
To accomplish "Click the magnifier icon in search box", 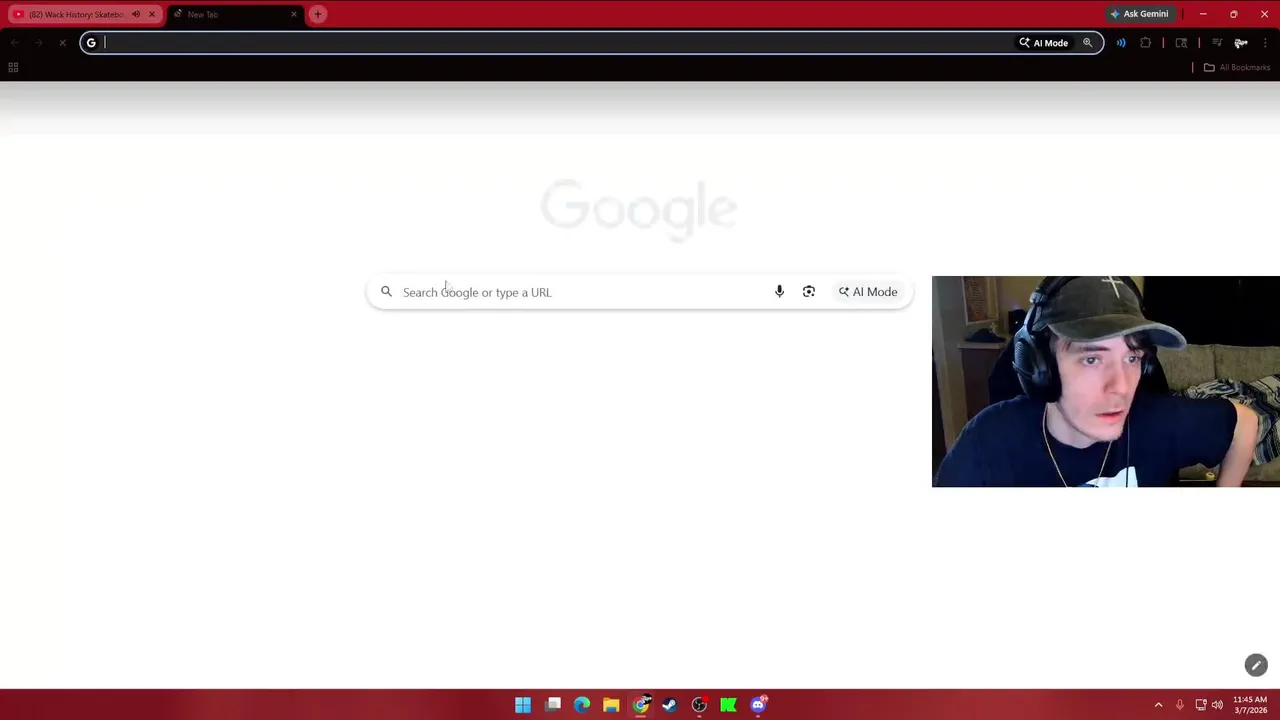I will tap(386, 292).
